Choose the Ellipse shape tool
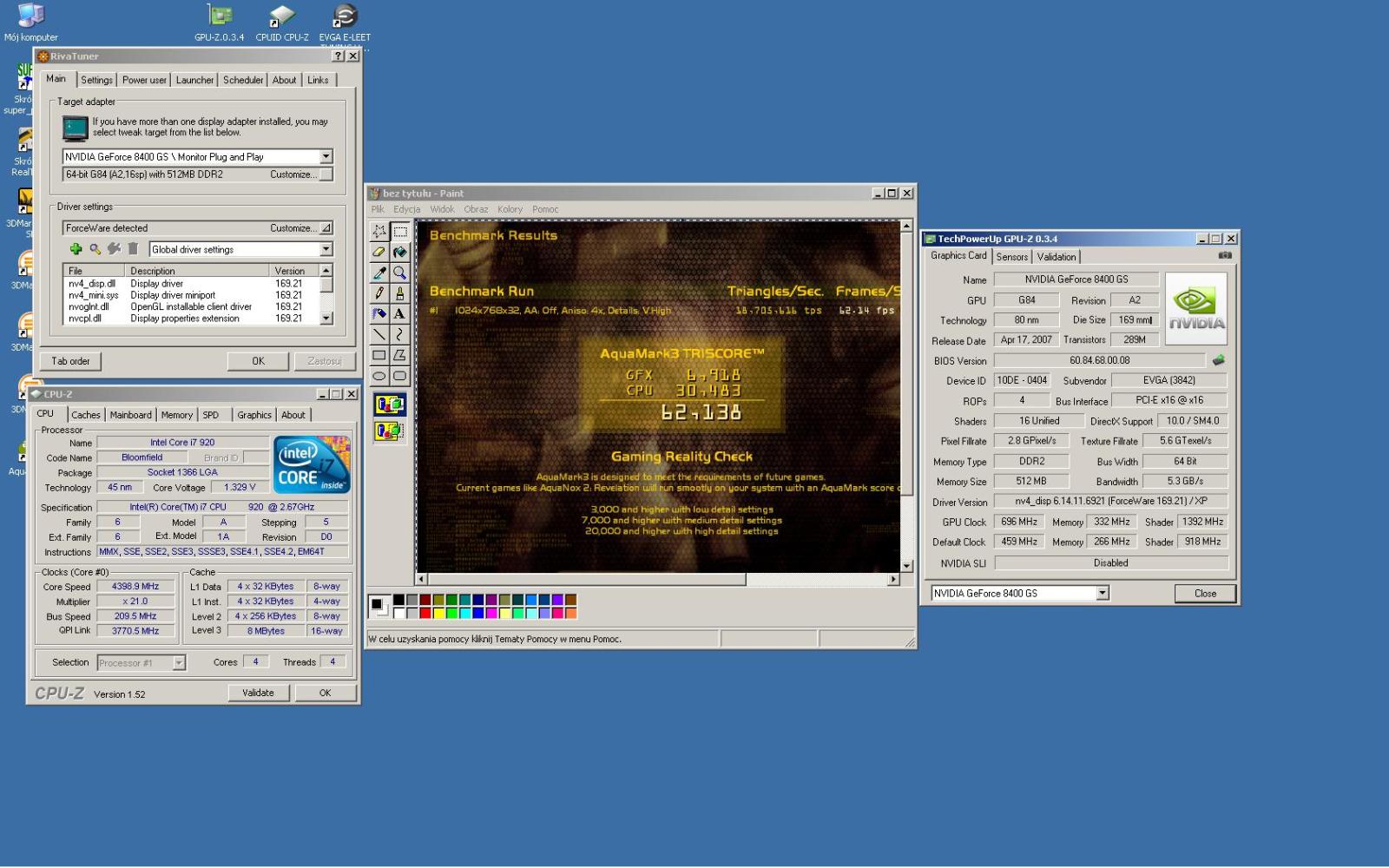 379,376
